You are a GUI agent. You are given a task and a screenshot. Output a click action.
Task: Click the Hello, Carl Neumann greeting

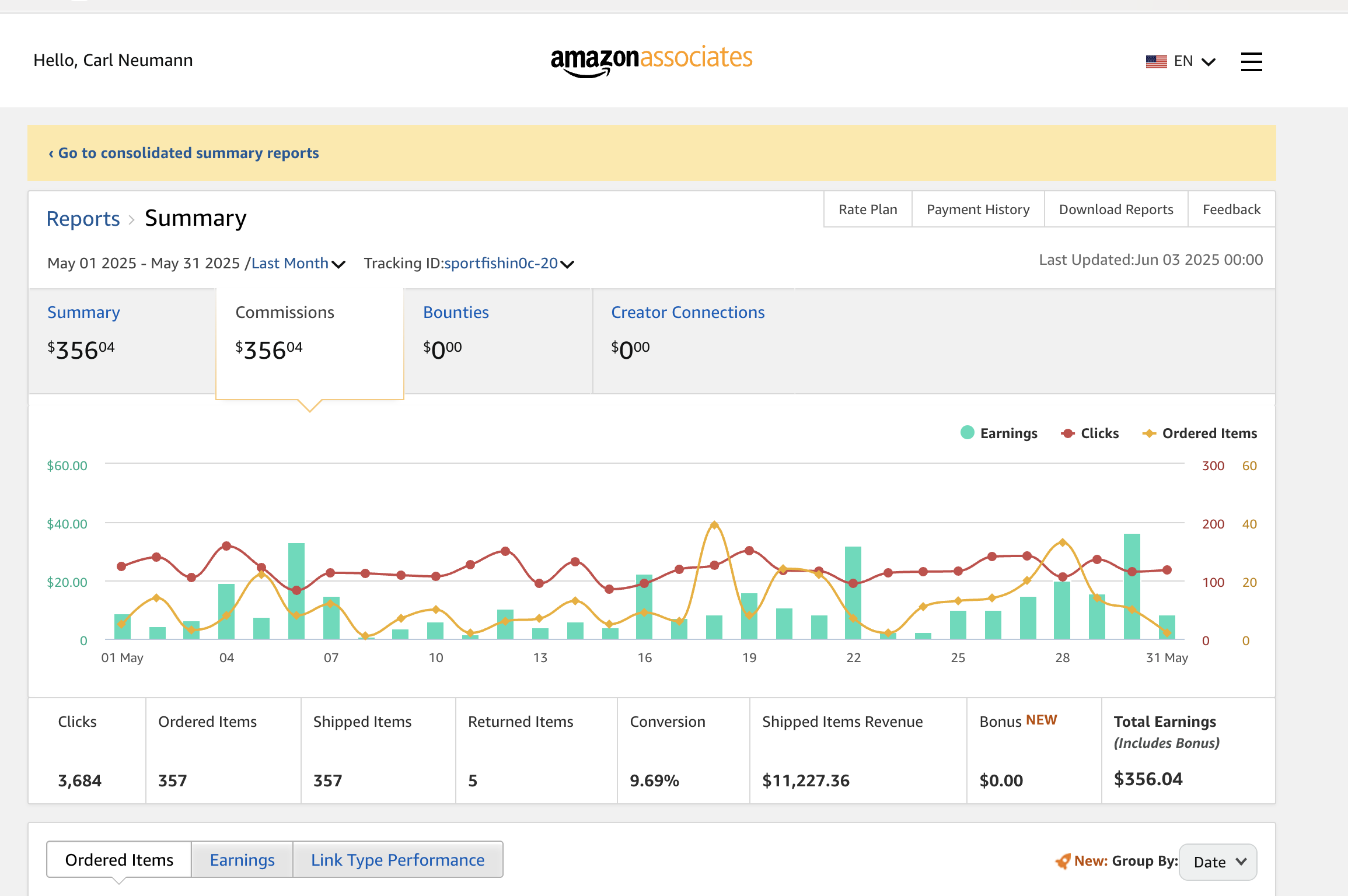coord(113,60)
